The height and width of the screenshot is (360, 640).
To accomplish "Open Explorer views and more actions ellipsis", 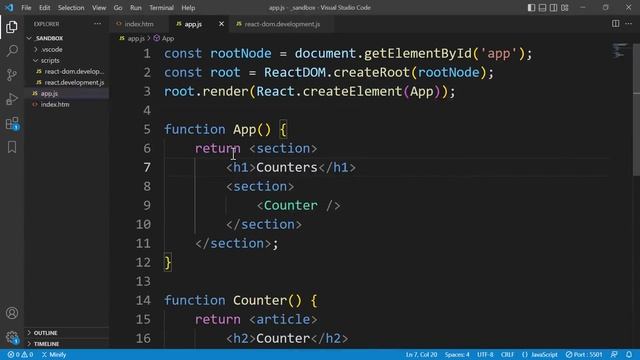I will tap(98, 24).
